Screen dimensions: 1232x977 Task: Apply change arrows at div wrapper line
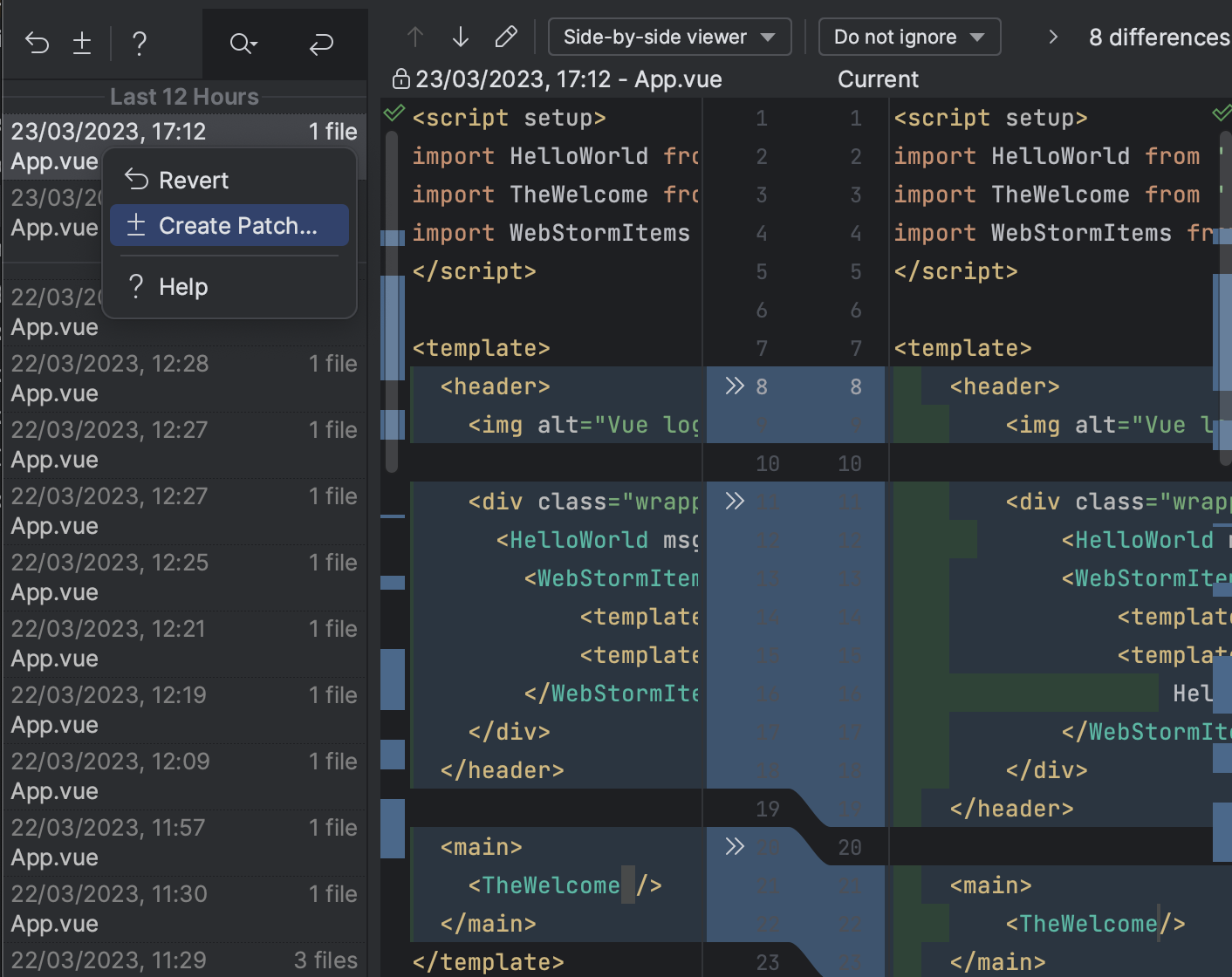tap(735, 501)
